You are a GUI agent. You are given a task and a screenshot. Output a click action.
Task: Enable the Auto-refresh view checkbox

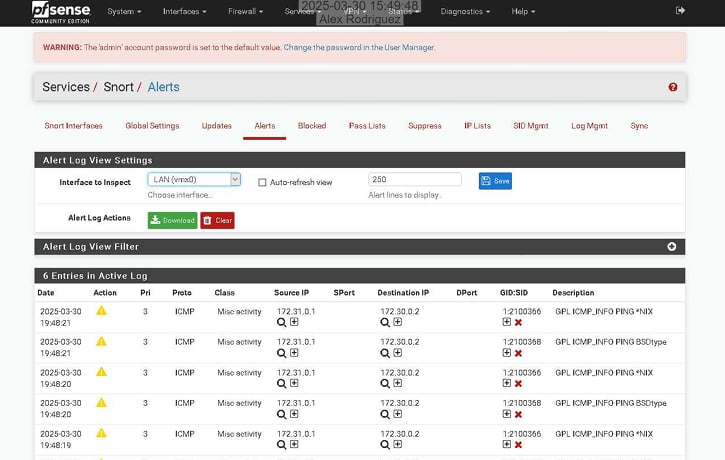coord(262,183)
